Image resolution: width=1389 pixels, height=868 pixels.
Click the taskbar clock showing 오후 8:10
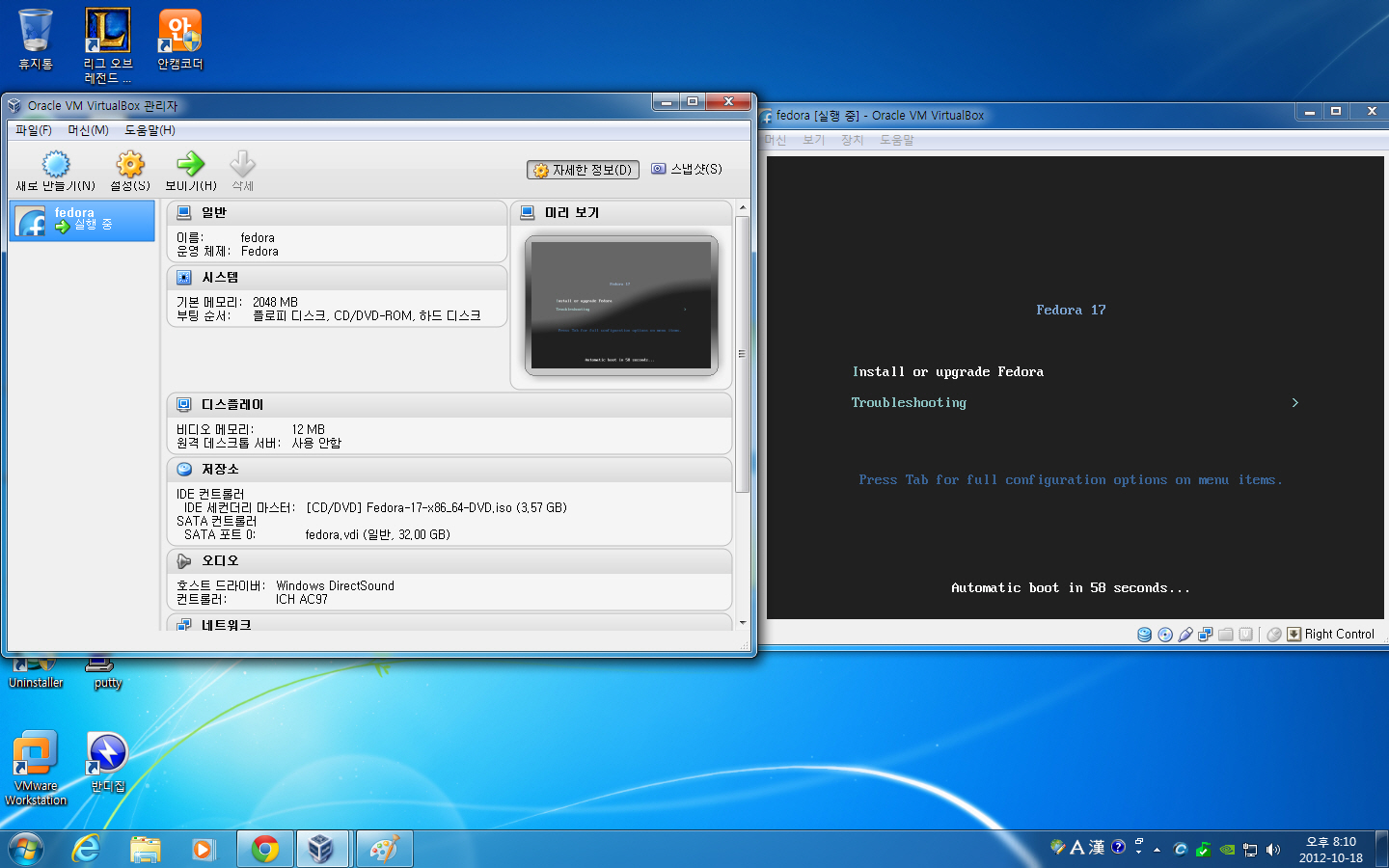click(1331, 850)
